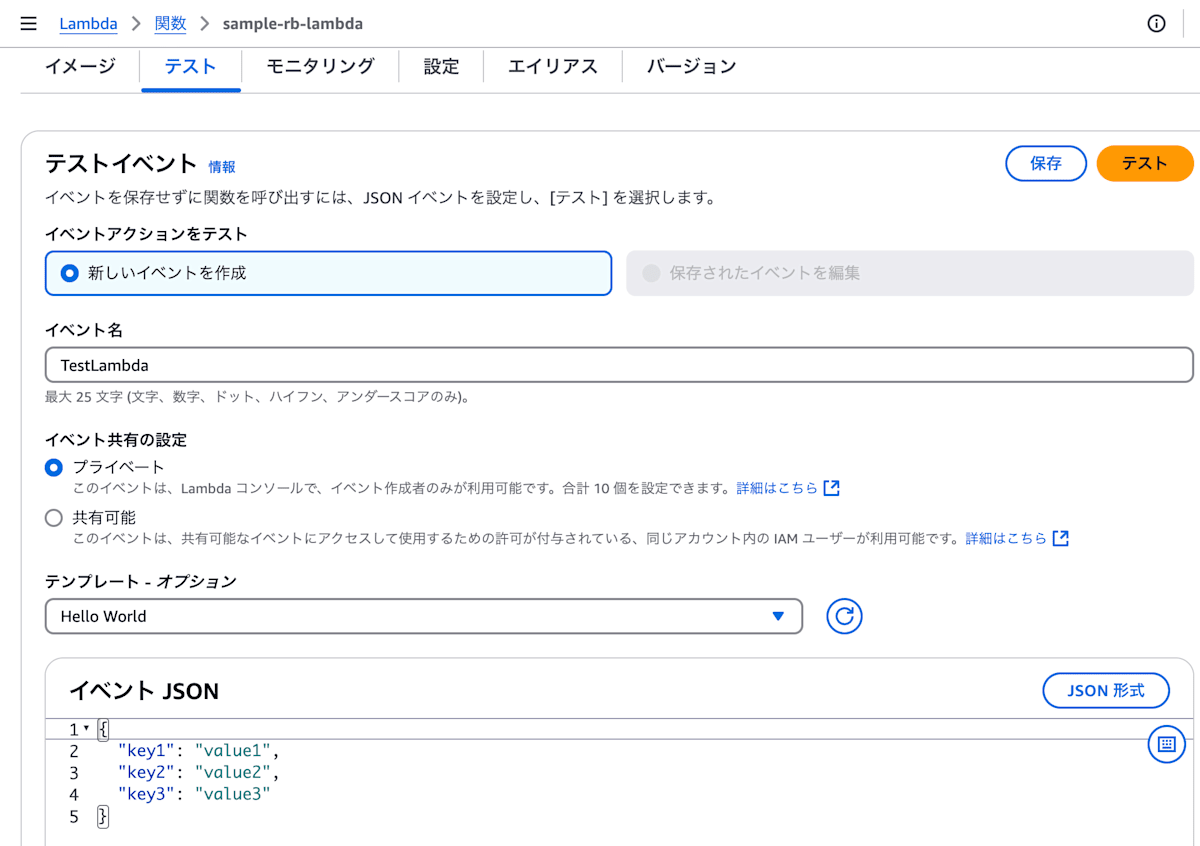Image resolution: width=1200 pixels, height=846 pixels.
Task: Open the Hello World template dropdown
Action: click(424, 616)
